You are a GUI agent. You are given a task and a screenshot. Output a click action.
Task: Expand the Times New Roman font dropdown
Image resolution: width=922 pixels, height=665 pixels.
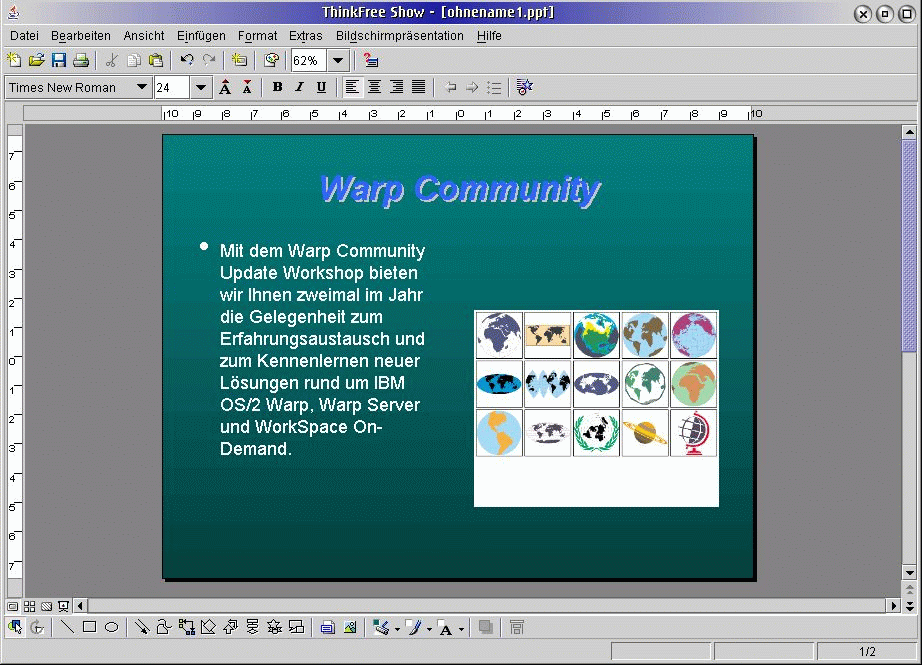pyautogui.click(x=142, y=88)
